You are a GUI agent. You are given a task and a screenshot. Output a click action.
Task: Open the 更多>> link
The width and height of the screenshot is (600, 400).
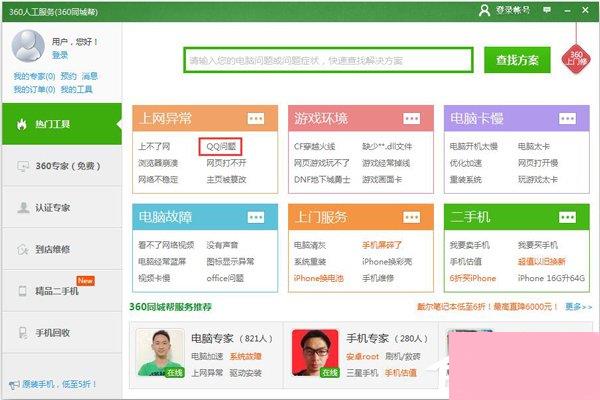pyautogui.click(x=578, y=307)
